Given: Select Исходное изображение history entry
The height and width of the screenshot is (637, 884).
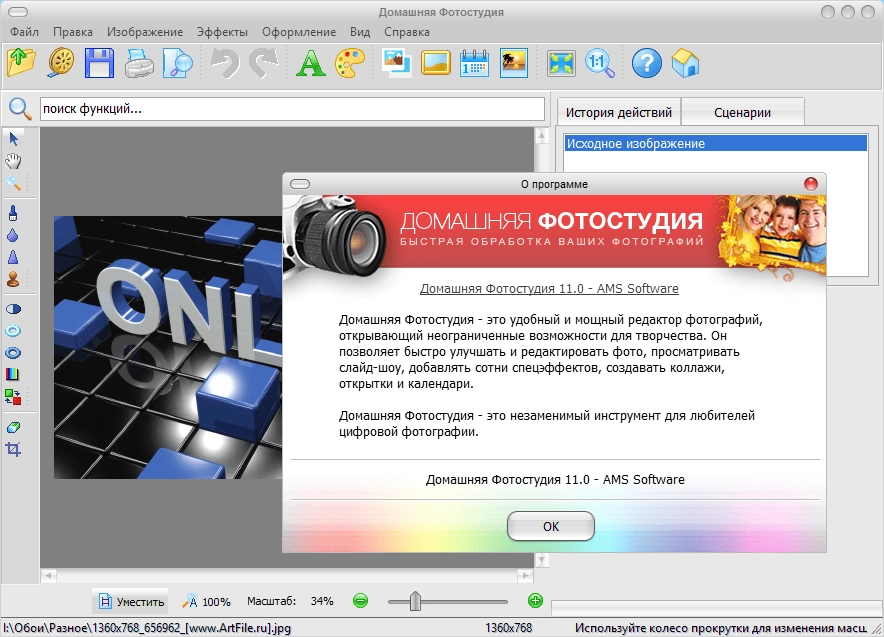Looking at the screenshot, I should (x=715, y=143).
